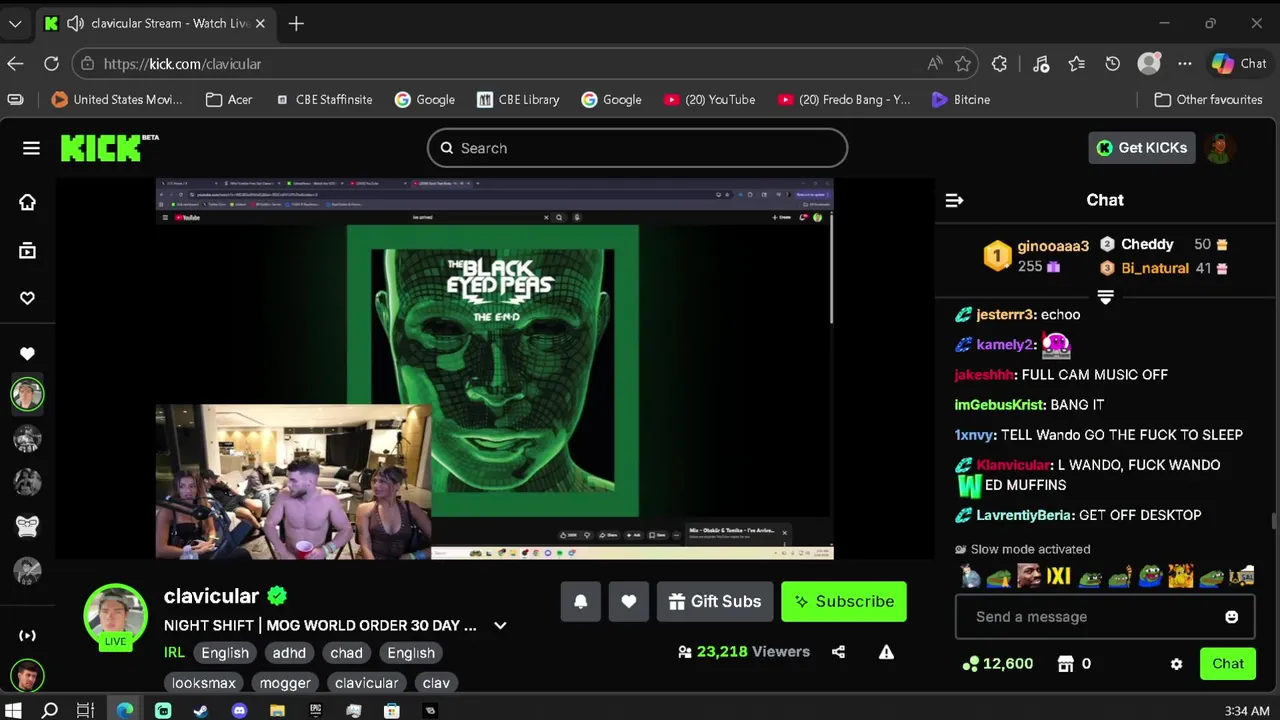Go back with browser back arrow

click(x=15, y=64)
